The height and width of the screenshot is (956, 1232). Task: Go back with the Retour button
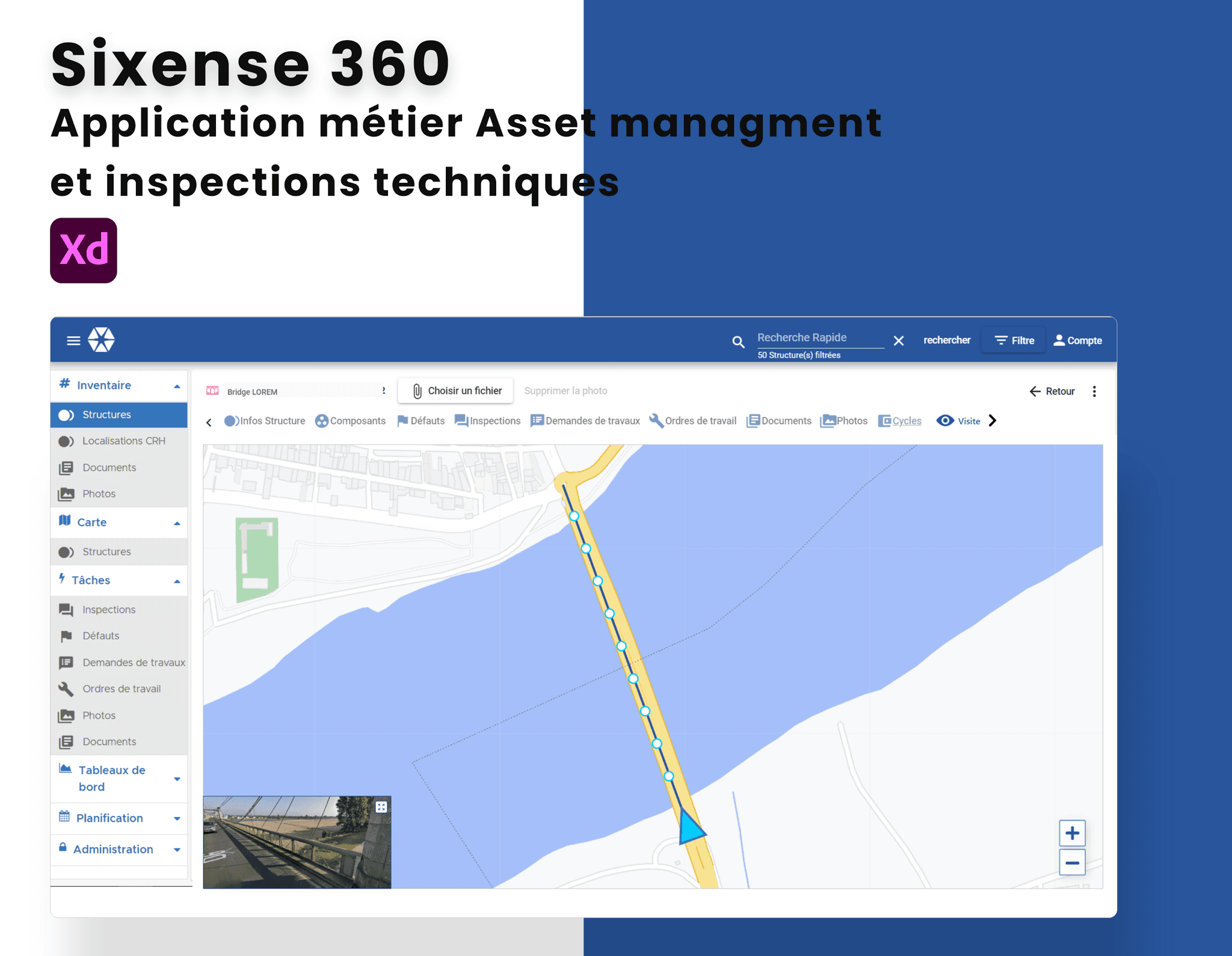pos(1052,391)
